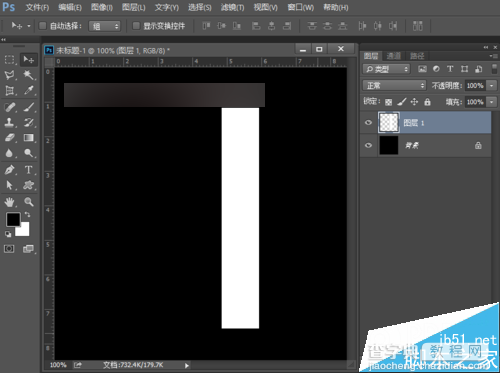Open the 正常 blend mode dropdown

(395, 85)
